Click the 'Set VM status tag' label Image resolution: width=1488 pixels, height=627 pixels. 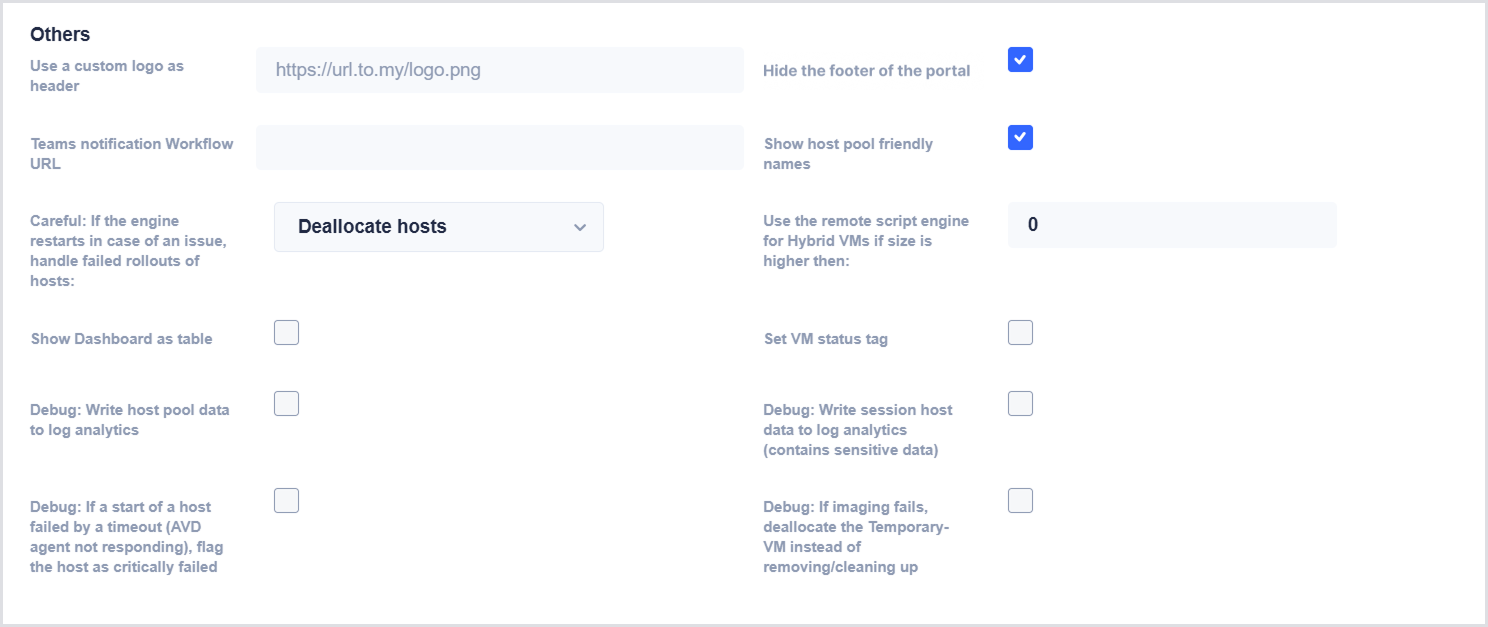click(826, 339)
